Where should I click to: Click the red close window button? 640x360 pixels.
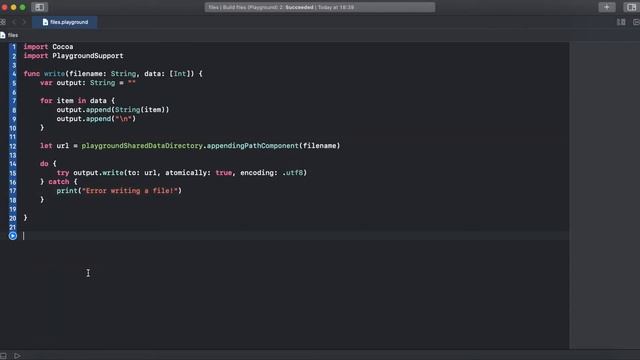4,7
